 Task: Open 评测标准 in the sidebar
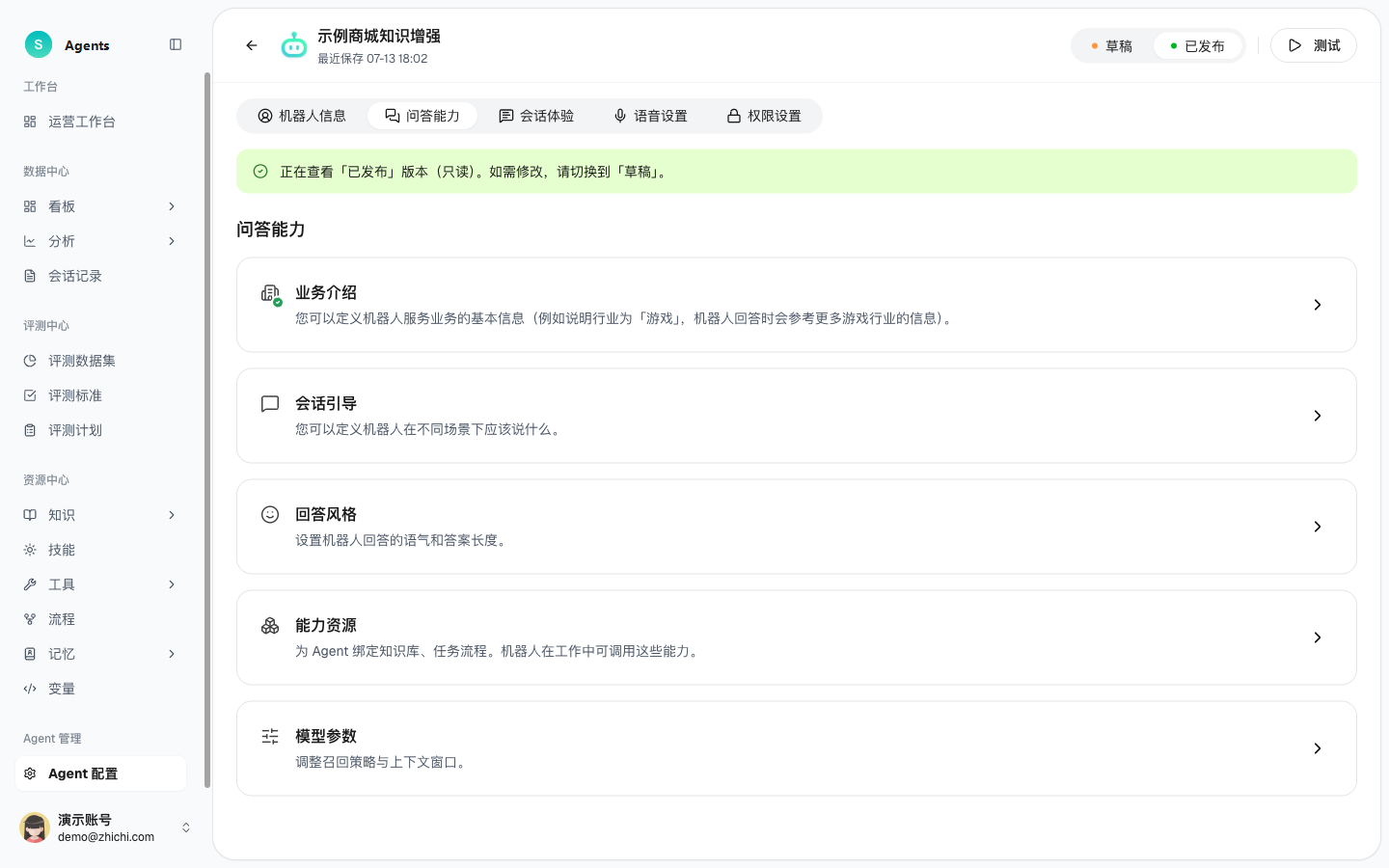pyautogui.click(x=100, y=395)
